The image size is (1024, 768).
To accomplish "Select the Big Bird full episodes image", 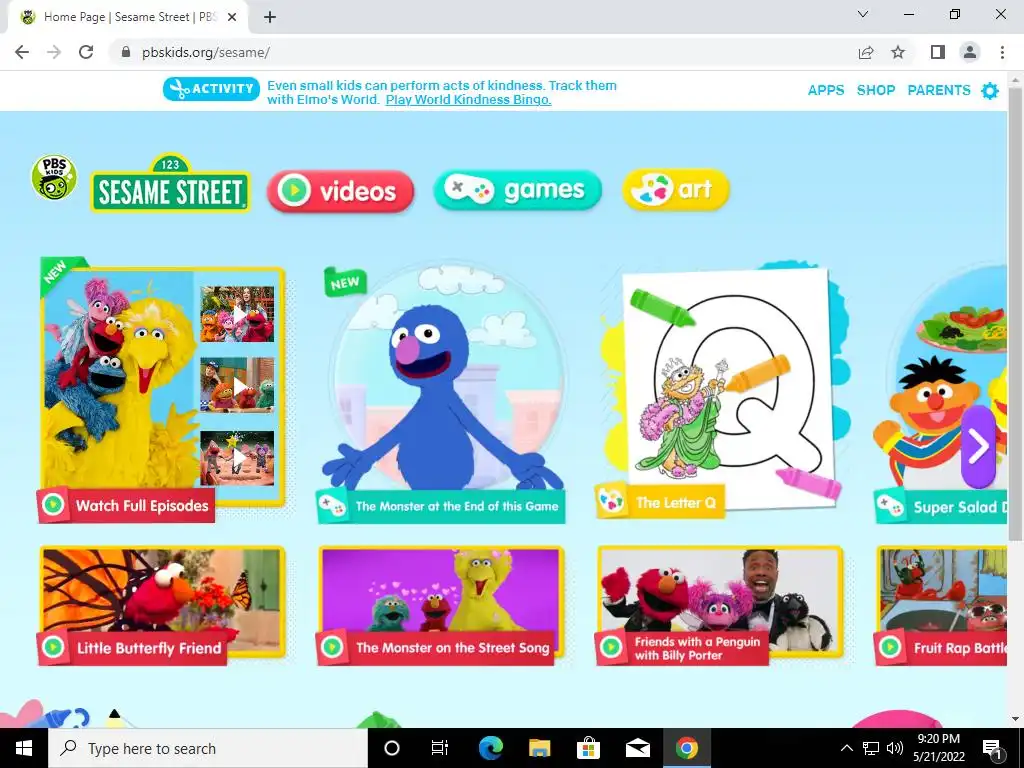I will 118,379.
